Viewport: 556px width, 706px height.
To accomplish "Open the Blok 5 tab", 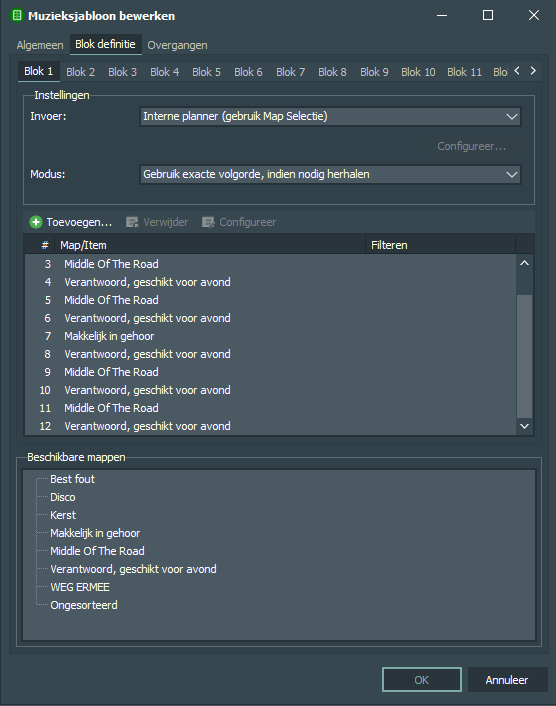I will point(206,72).
